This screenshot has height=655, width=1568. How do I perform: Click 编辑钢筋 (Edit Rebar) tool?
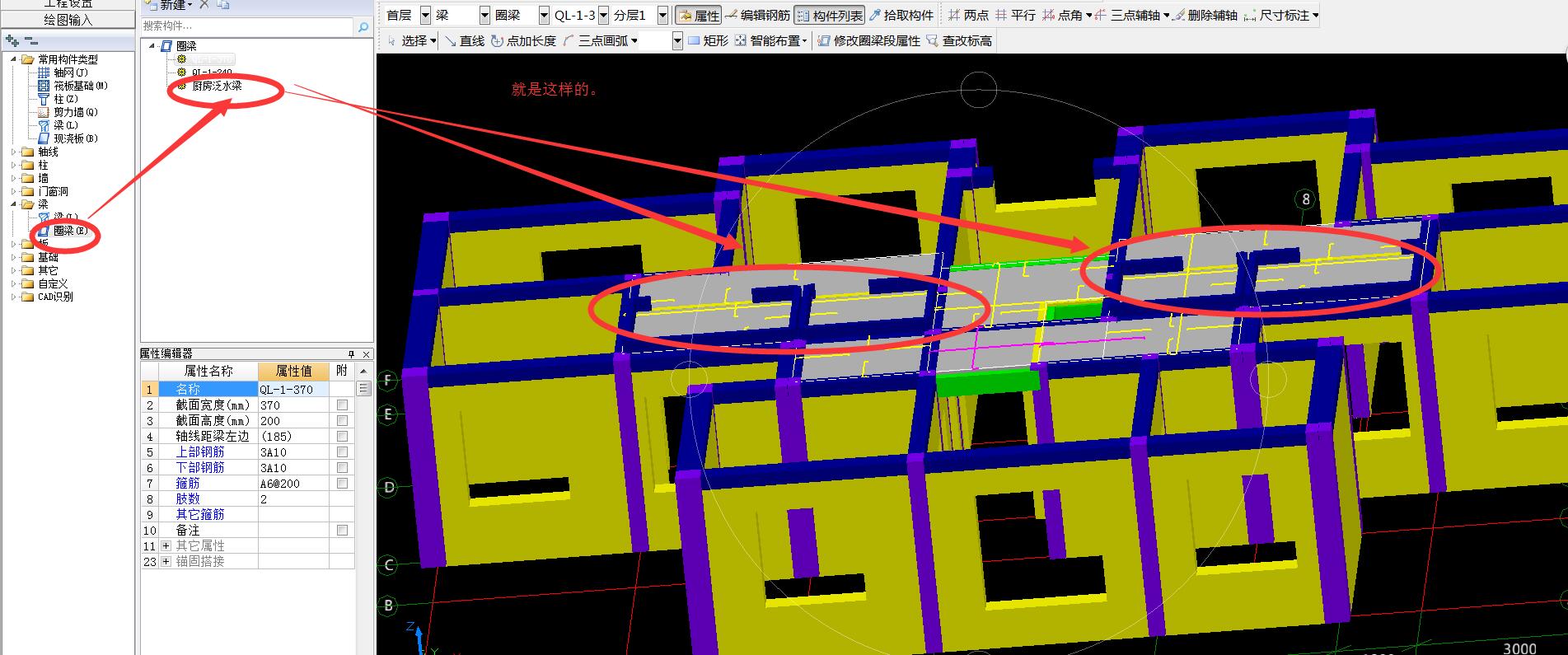click(757, 16)
